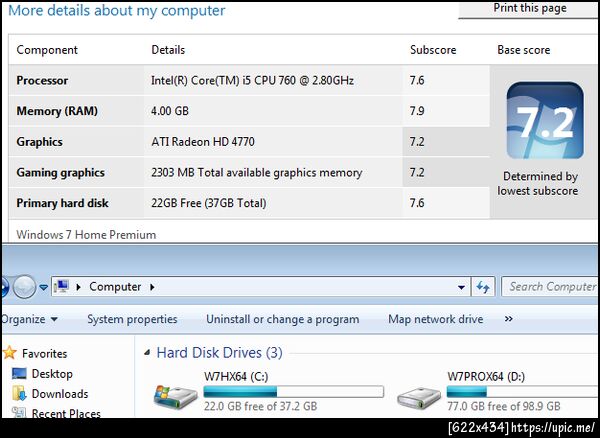The image size is (600, 438).
Task: Select the Computer breadcrumb in address bar
Action: point(115,287)
